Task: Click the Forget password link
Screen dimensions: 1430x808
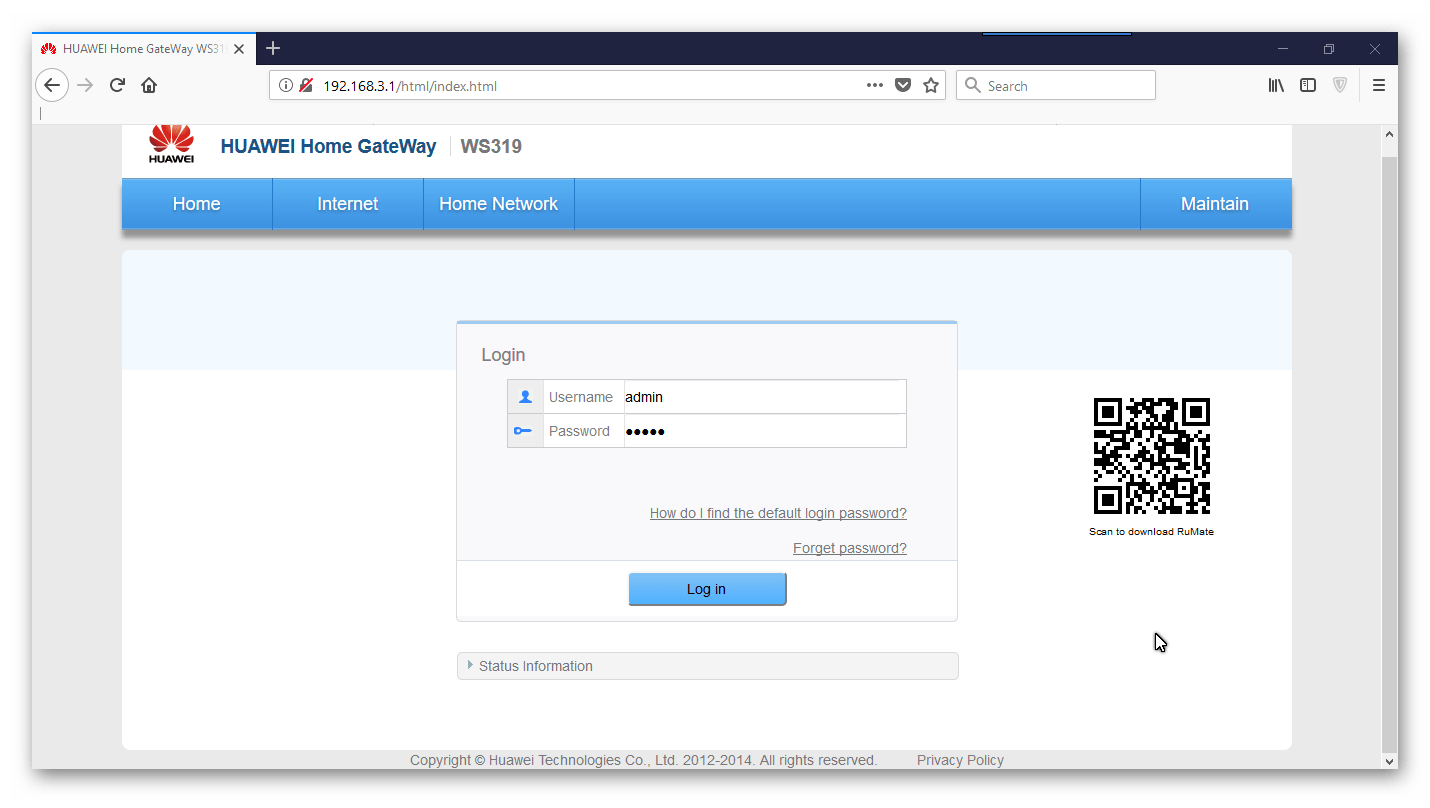Action: (850, 548)
